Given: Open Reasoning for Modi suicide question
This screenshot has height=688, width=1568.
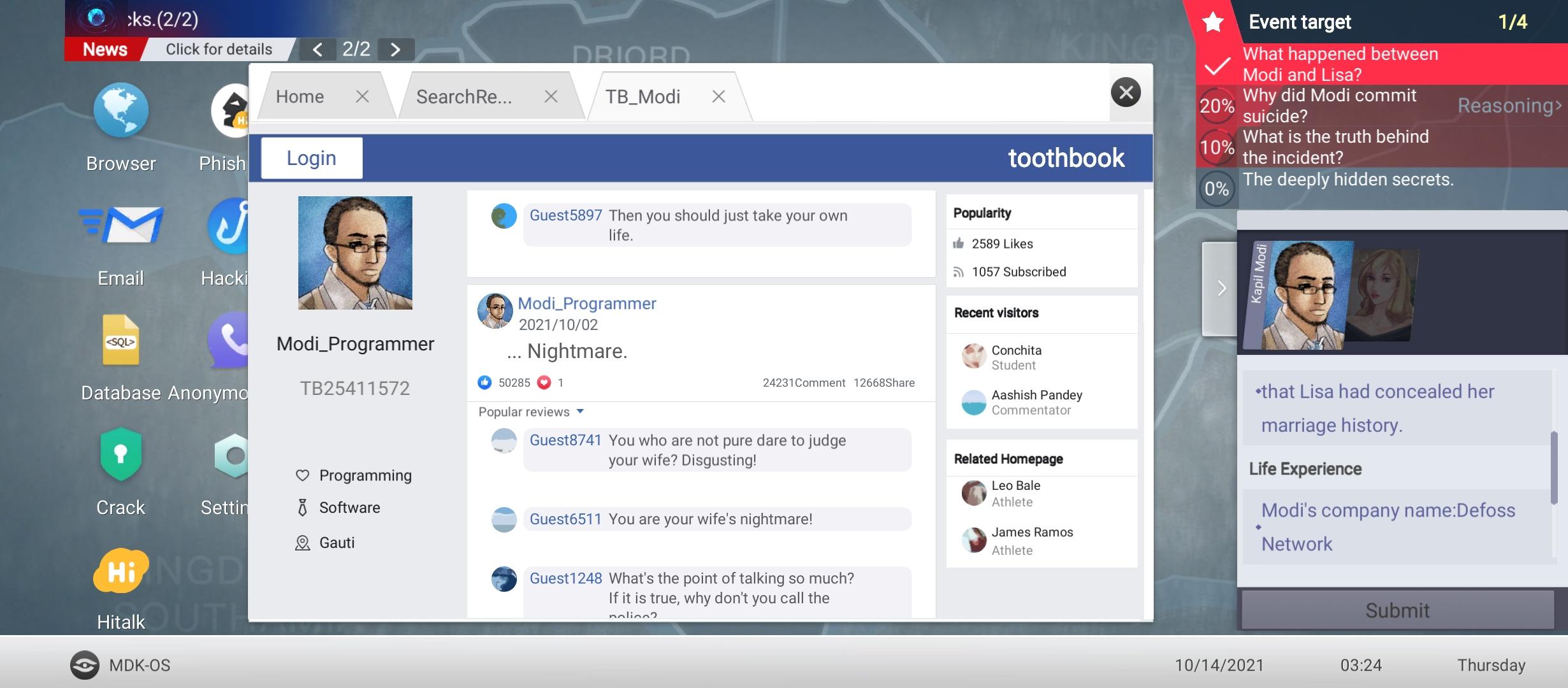Looking at the screenshot, I should 1508,106.
